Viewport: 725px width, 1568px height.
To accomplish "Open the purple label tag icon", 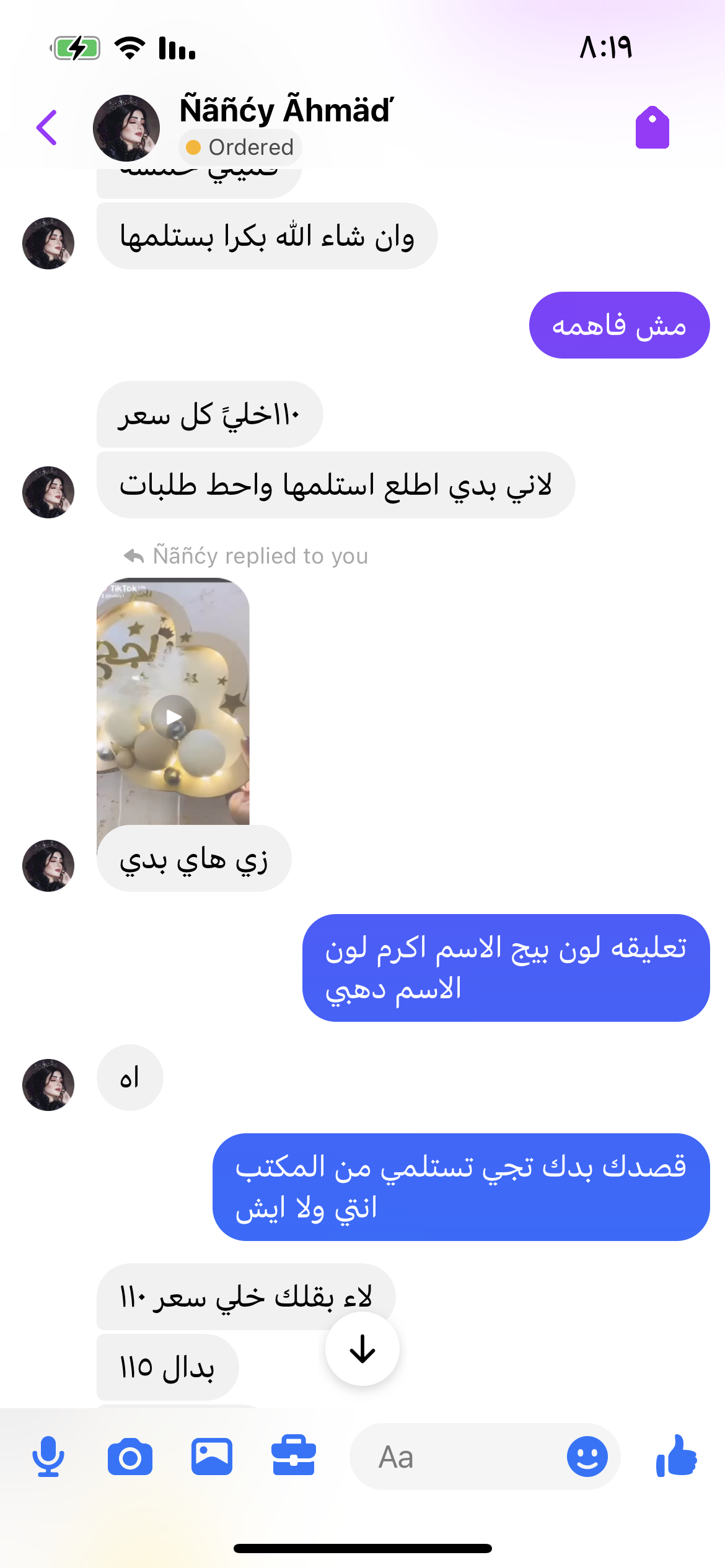I will tap(652, 128).
